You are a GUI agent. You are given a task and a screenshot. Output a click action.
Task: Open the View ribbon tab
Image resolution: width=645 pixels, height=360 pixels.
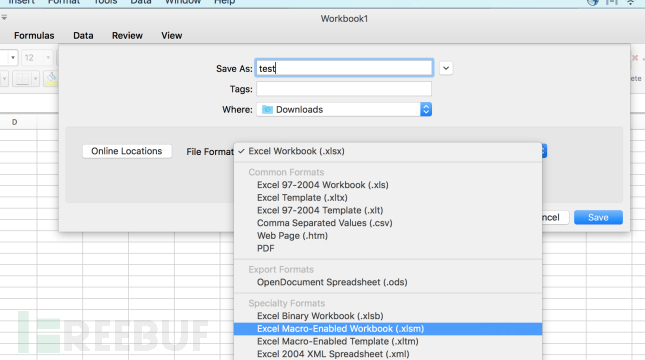[x=172, y=36]
